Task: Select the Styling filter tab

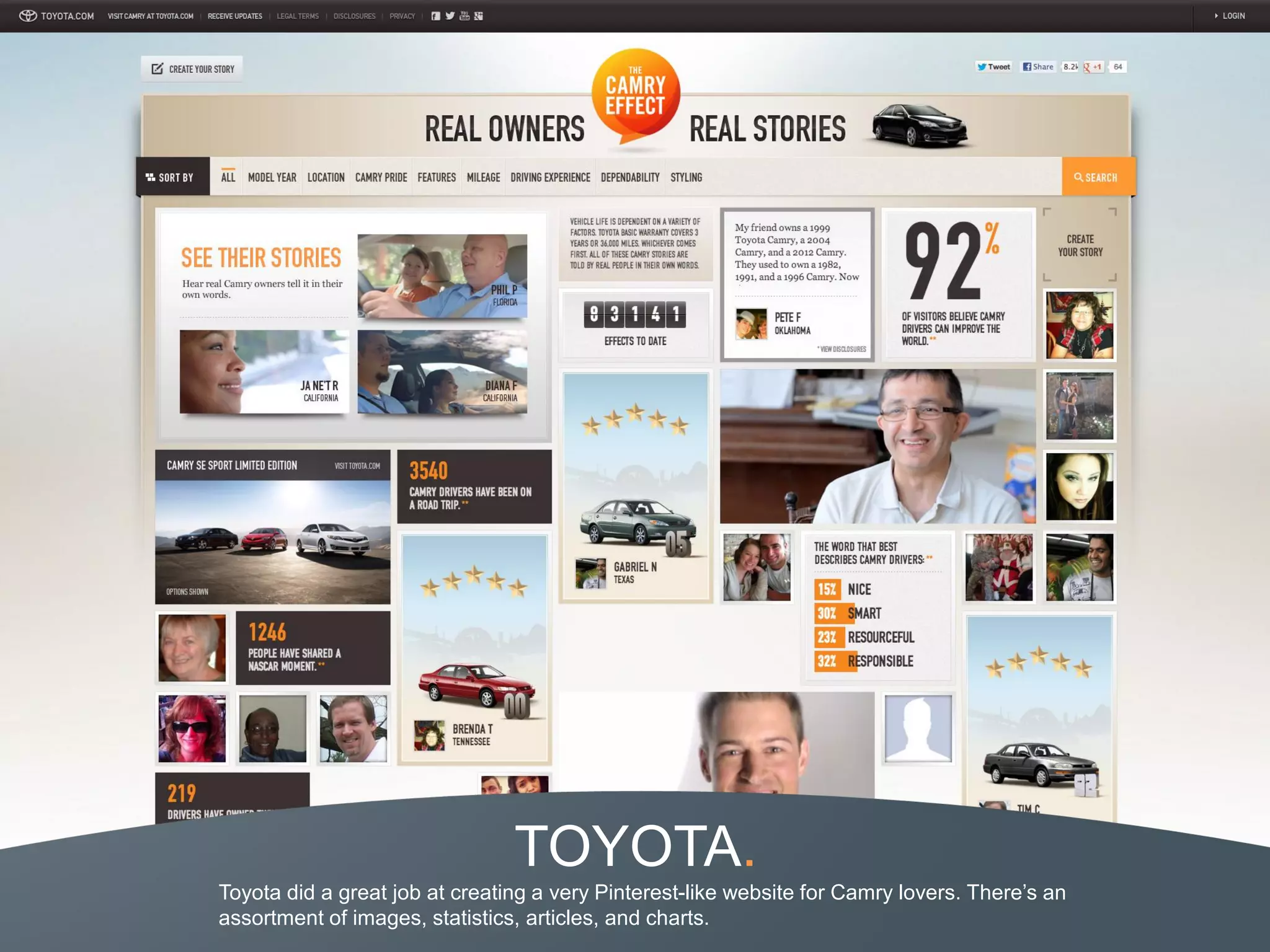Action: (686, 177)
